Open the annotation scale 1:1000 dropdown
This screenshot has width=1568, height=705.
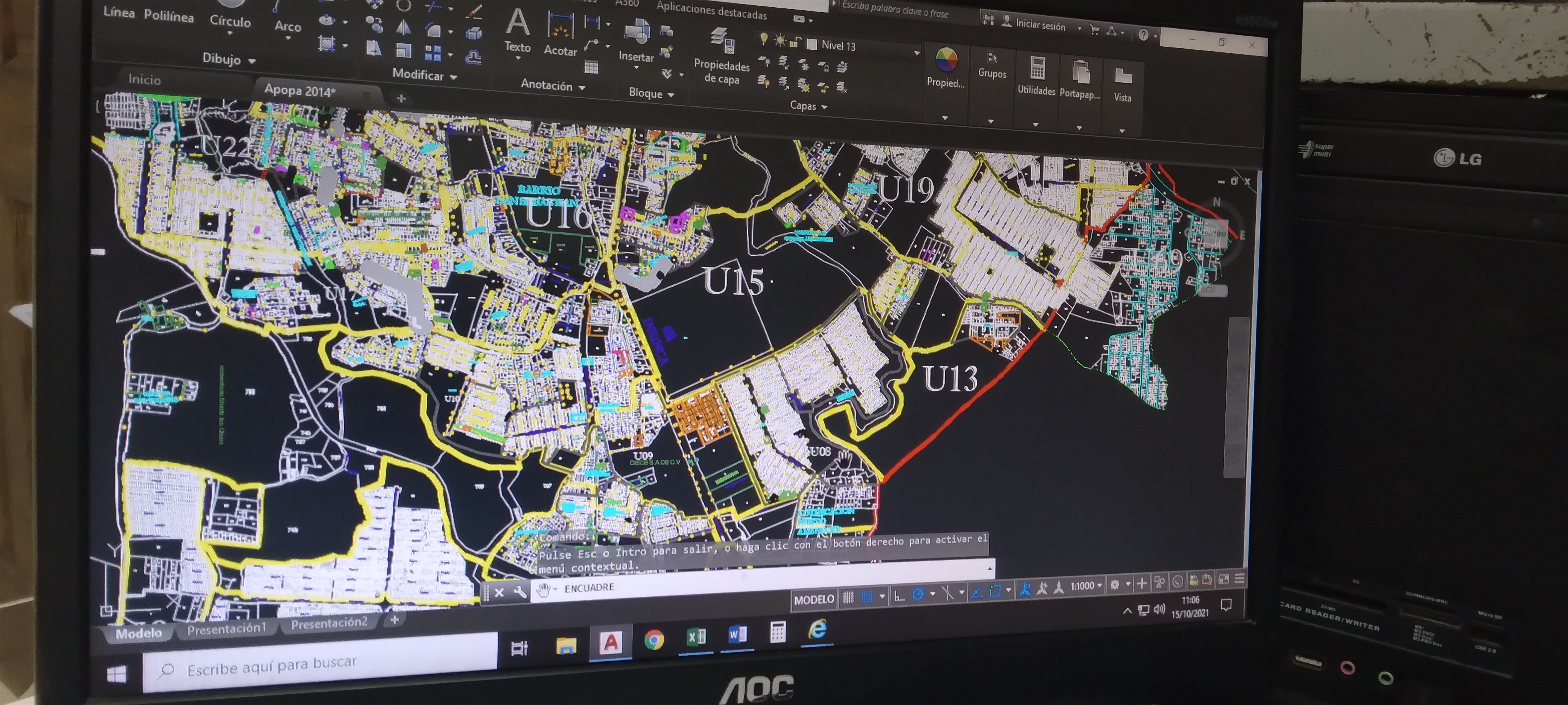[x=1086, y=586]
